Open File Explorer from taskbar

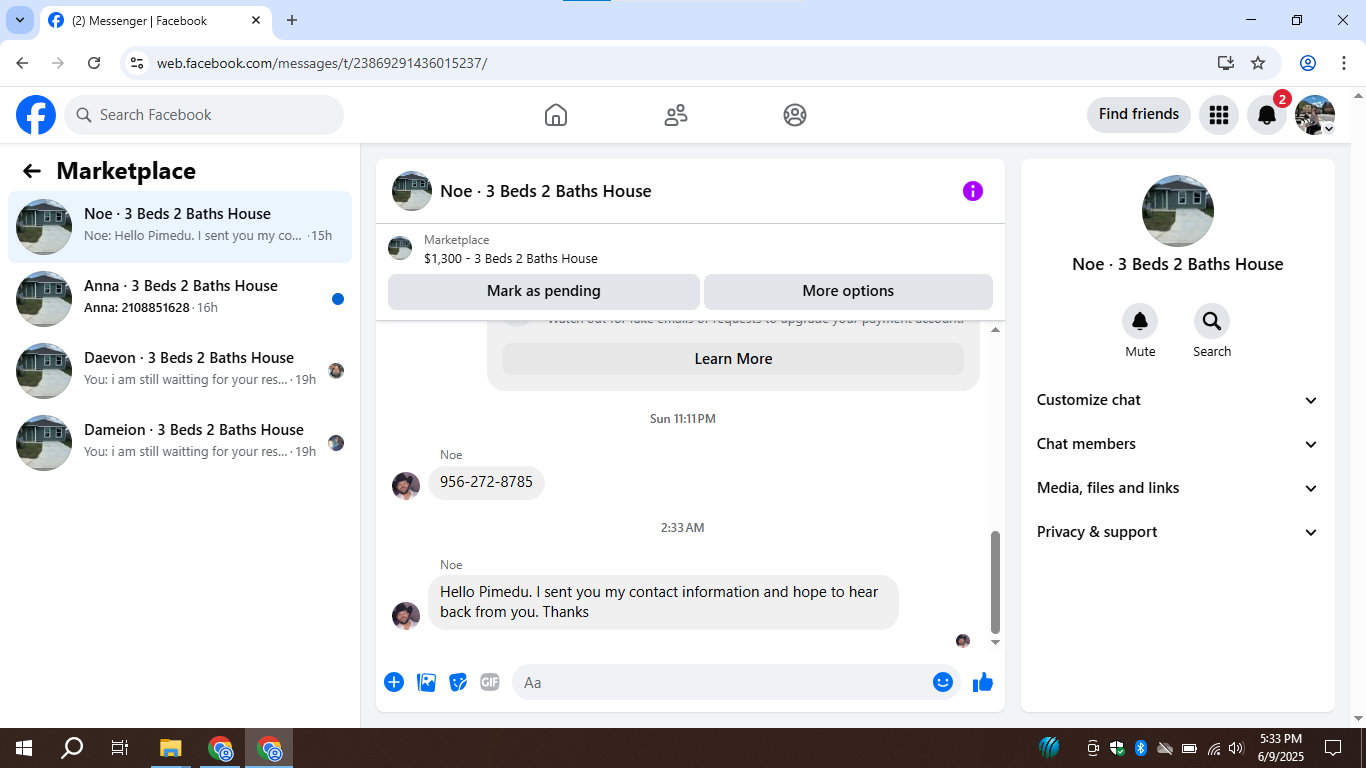(170, 748)
